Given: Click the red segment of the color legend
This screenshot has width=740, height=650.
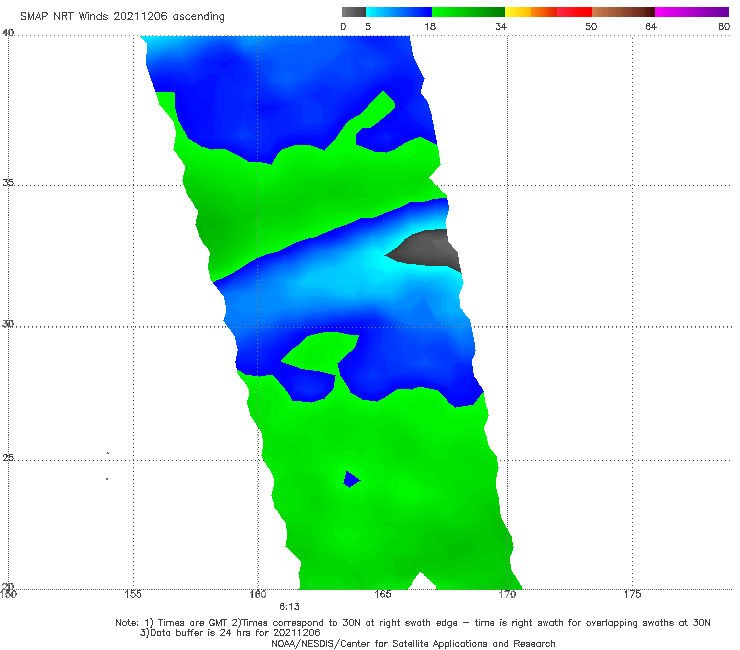Looking at the screenshot, I should pyautogui.click(x=574, y=12).
